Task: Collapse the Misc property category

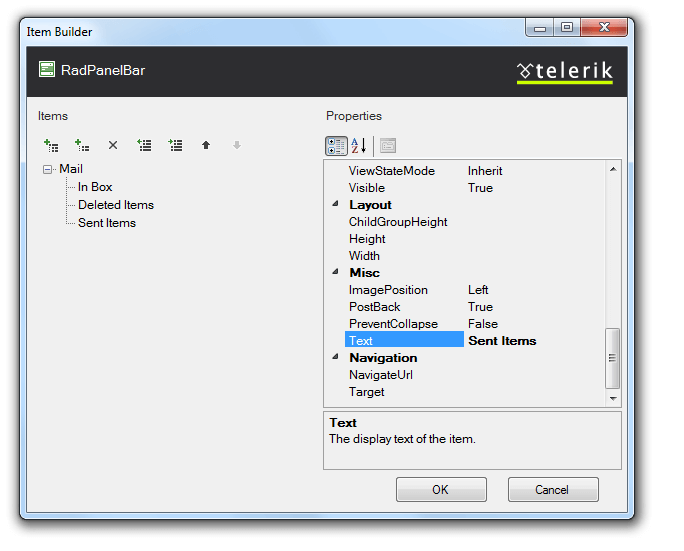Action: 336,273
